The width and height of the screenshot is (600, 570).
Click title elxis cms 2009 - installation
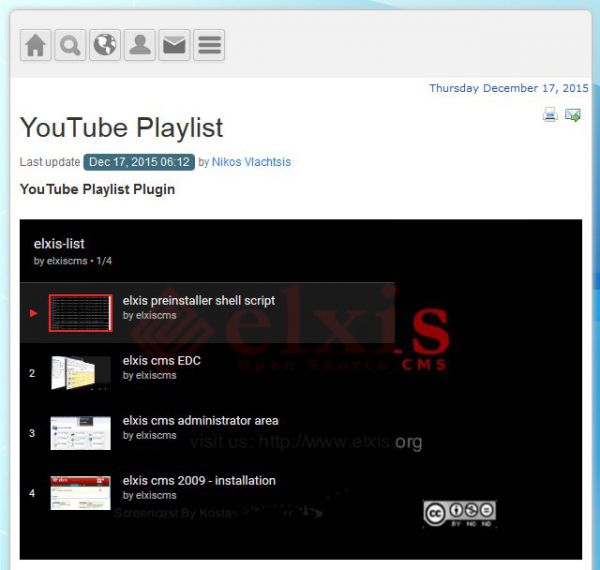tap(199, 480)
